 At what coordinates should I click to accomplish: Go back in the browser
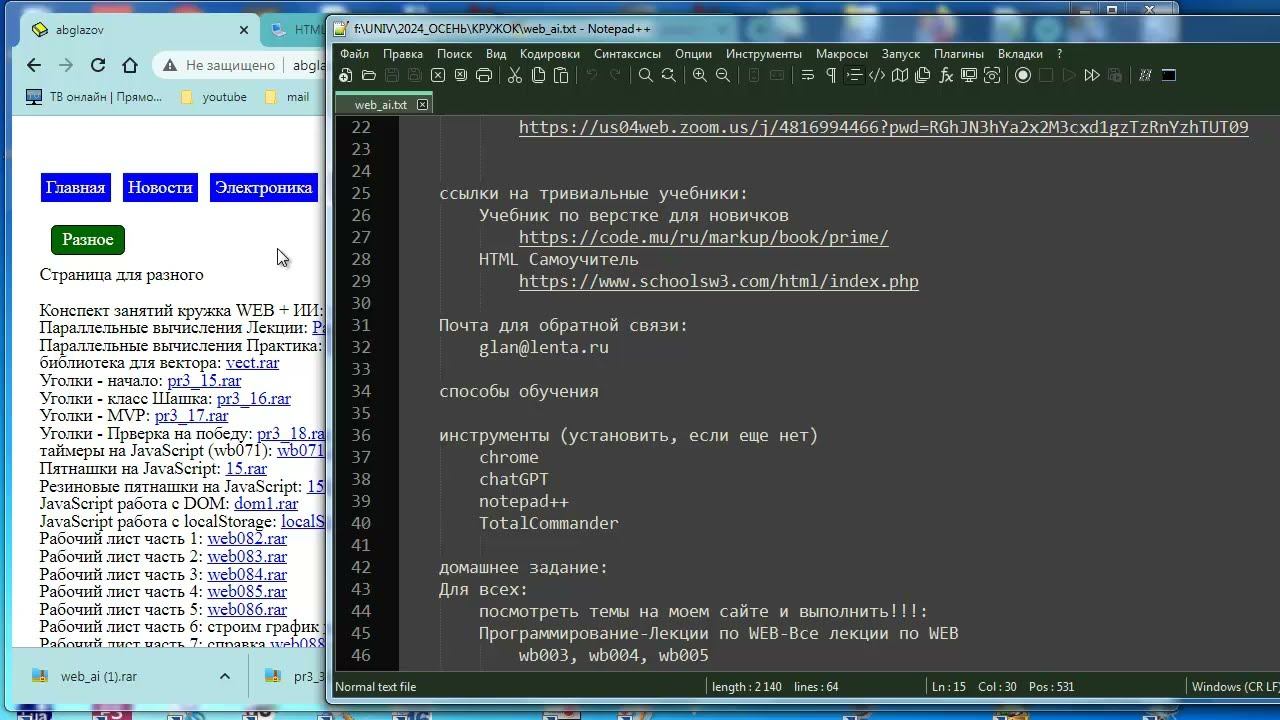click(x=34, y=65)
